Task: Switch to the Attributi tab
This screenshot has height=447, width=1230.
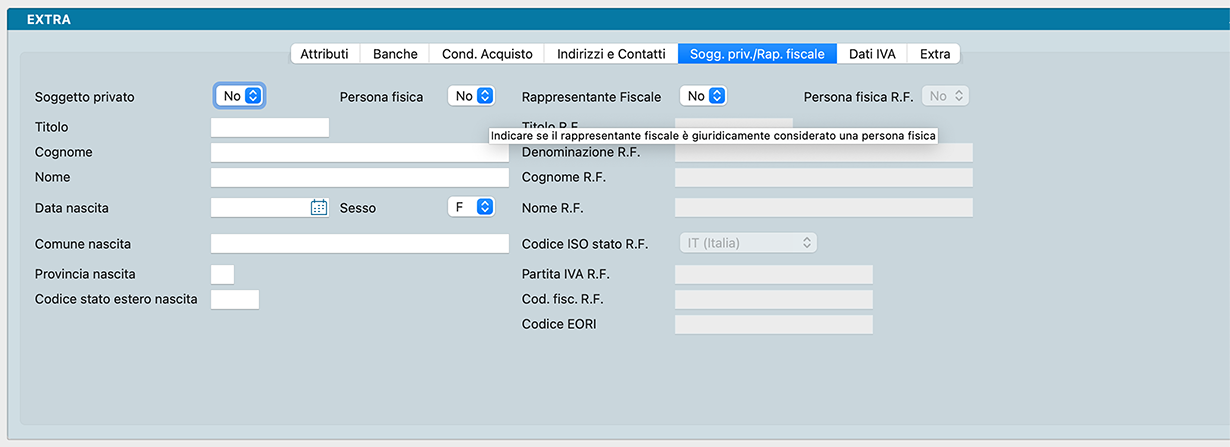Action: [324, 54]
